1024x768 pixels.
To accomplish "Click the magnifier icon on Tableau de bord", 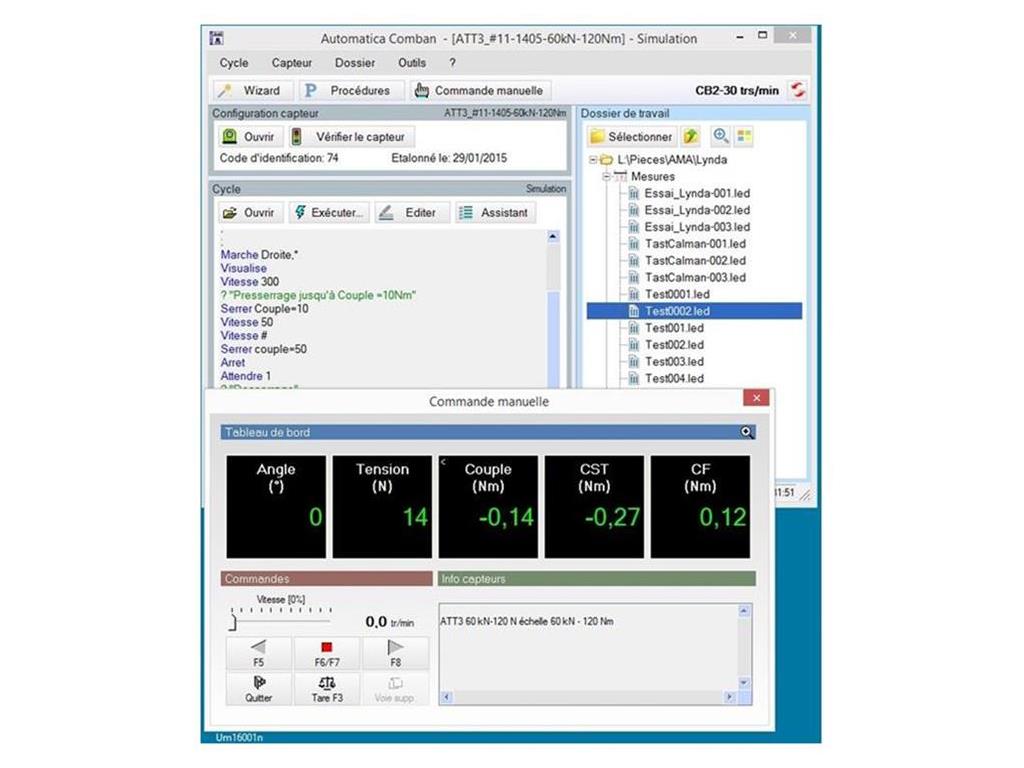I will (746, 432).
